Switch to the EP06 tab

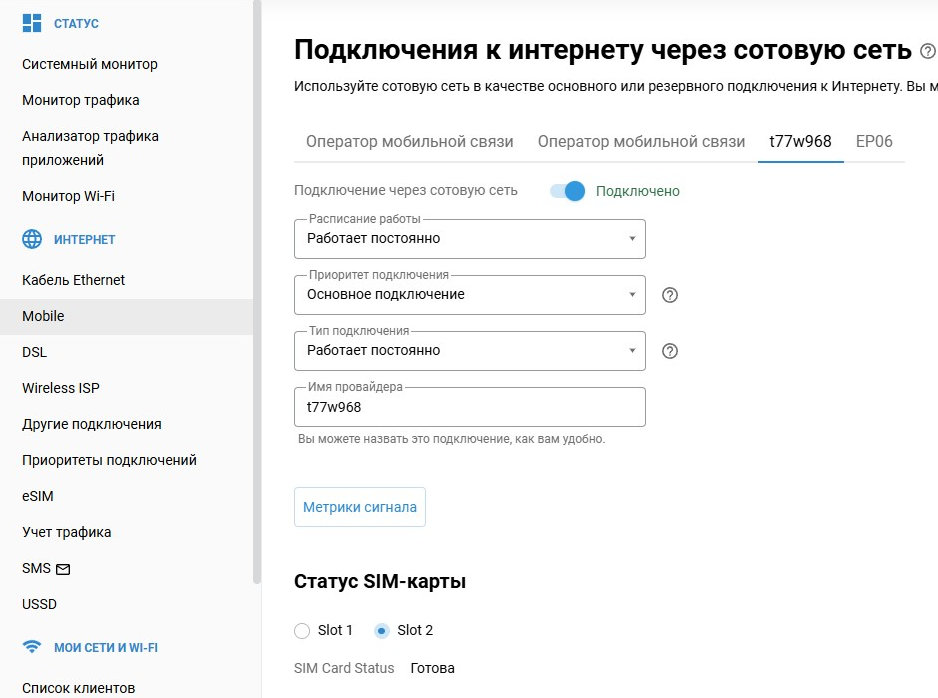873,141
